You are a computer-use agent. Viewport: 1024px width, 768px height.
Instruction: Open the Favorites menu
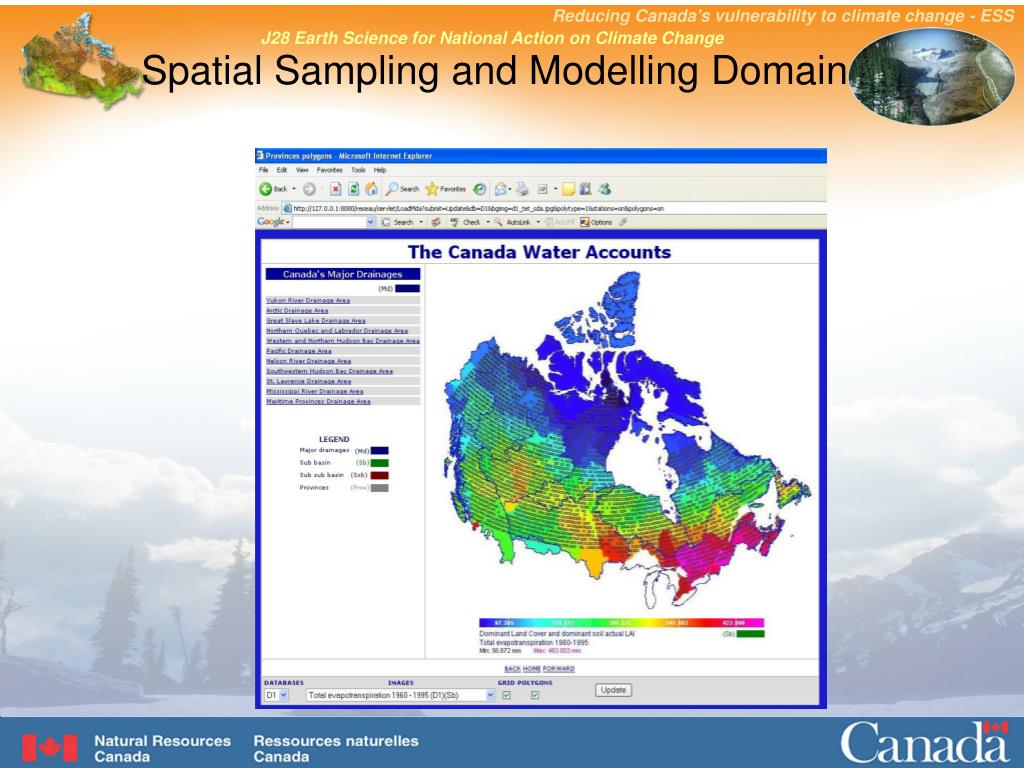329,170
